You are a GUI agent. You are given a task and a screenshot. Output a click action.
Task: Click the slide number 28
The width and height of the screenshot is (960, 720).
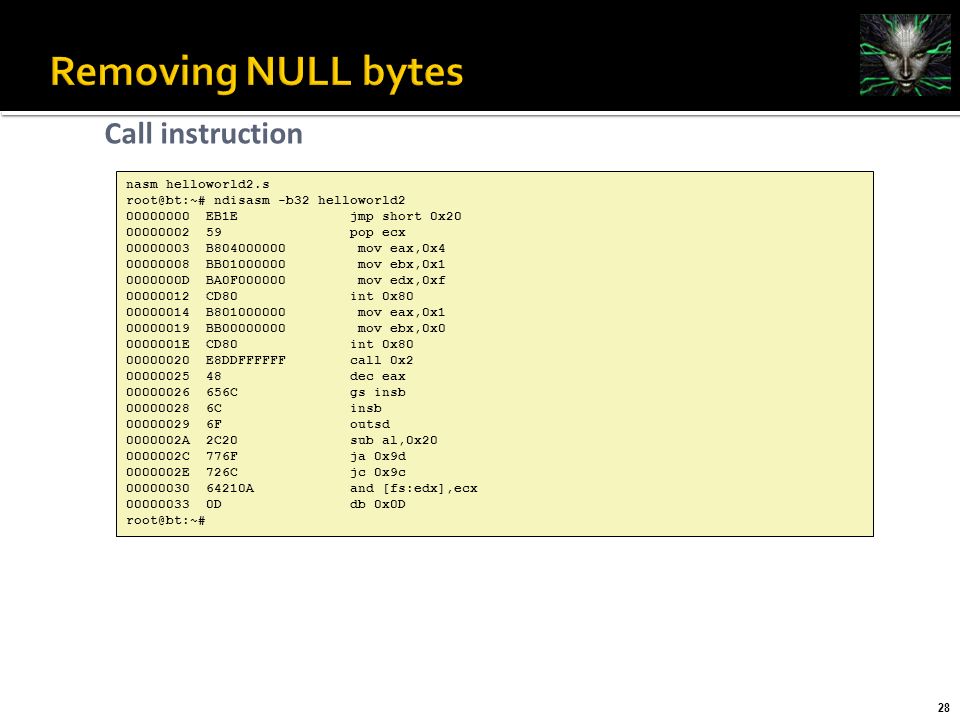point(943,708)
